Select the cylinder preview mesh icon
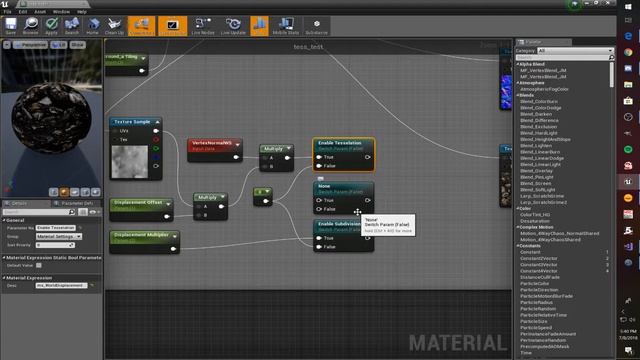Viewport: 640px width, 360px height. point(53,192)
